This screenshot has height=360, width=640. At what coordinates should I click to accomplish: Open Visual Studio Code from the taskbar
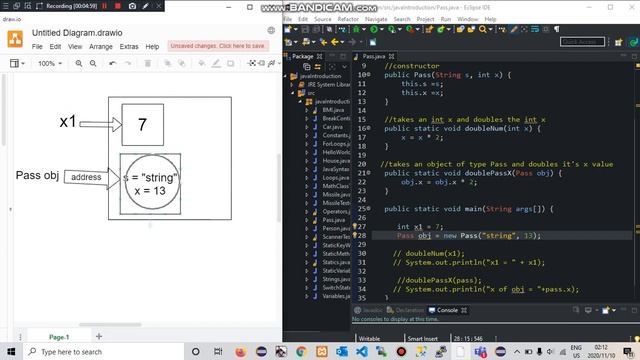(x=362, y=352)
